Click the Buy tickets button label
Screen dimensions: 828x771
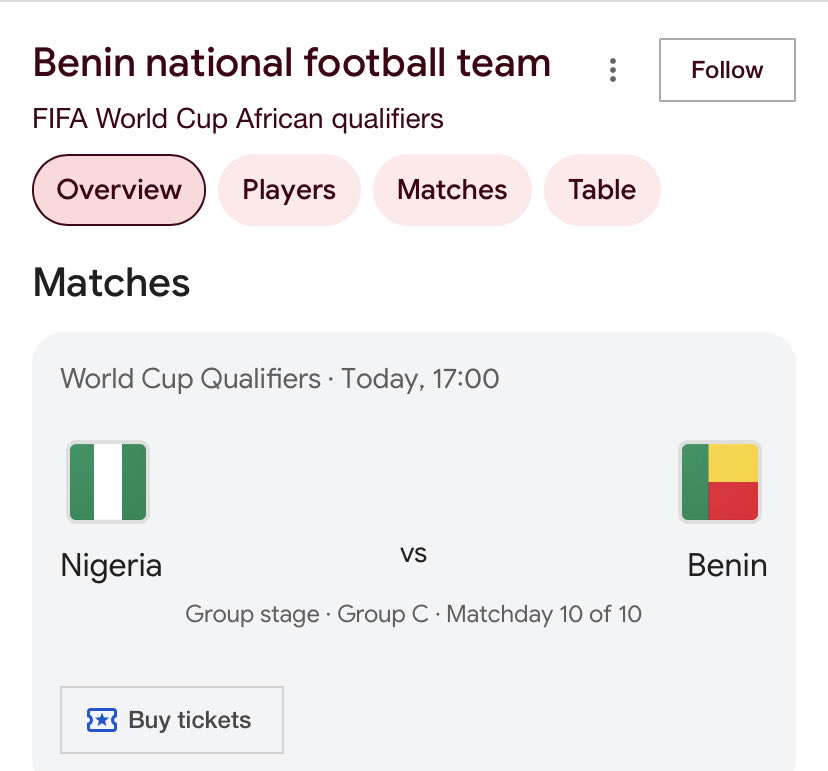[190, 720]
